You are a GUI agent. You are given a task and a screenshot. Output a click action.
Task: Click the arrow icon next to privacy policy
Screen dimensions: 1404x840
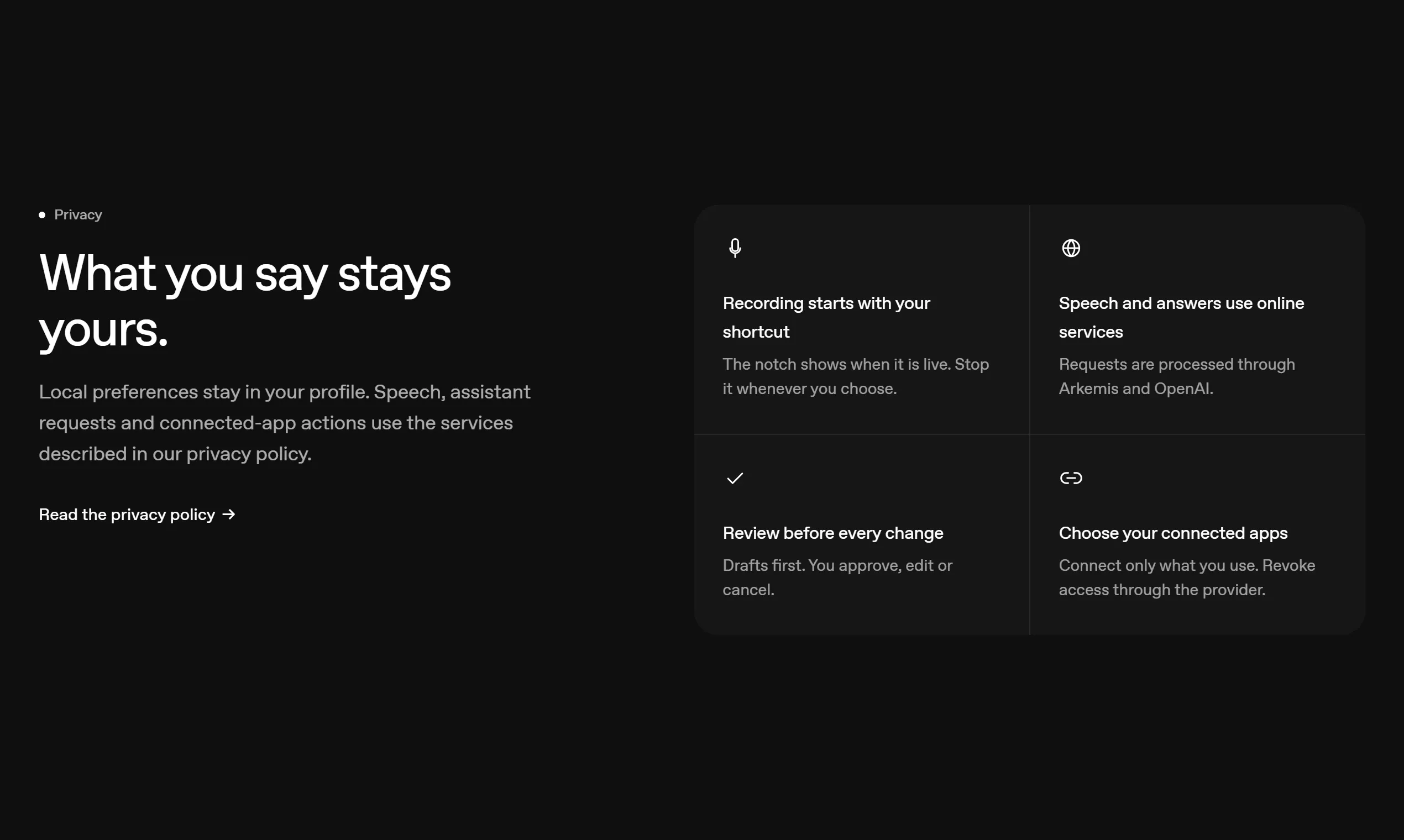(x=229, y=514)
